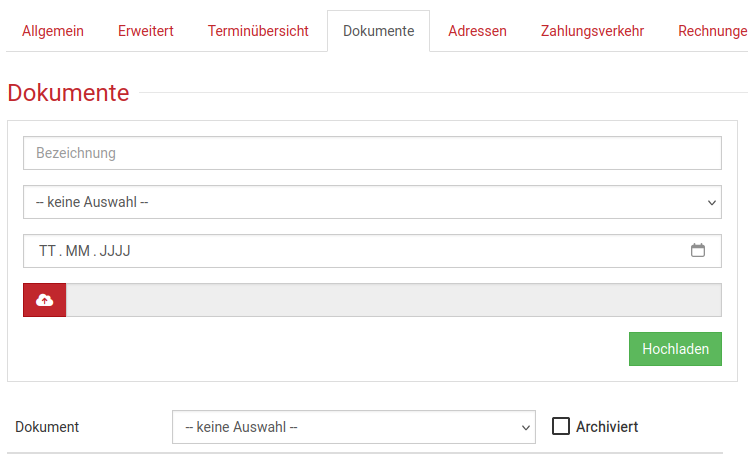Viewport: 748px width, 474px height.
Task: Click the Dokument filter label
Action: coord(47,427)
